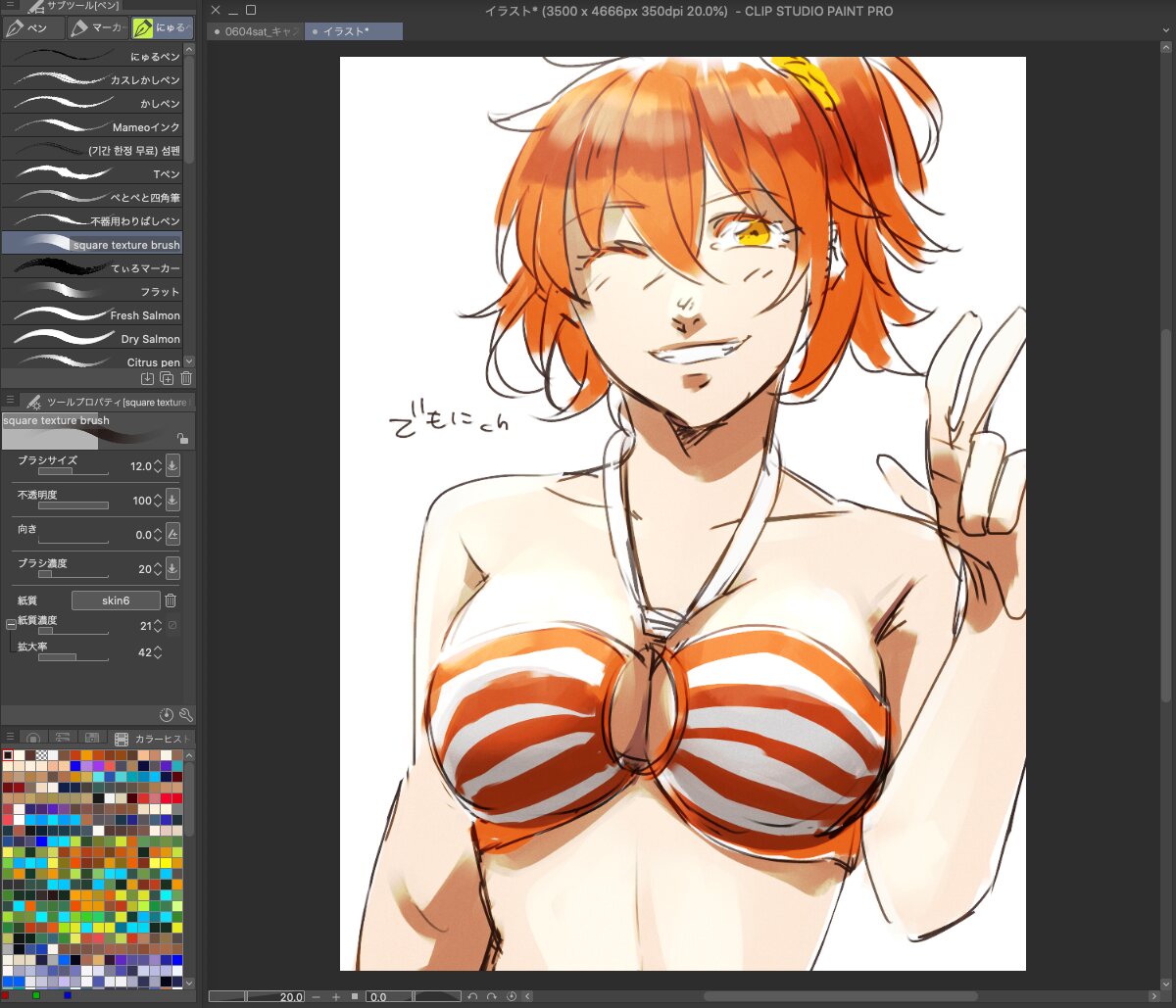Zoom out canvas with minus button
Image resolution: width=1176 pixels, height=1008 pixels.
point(316,996)
